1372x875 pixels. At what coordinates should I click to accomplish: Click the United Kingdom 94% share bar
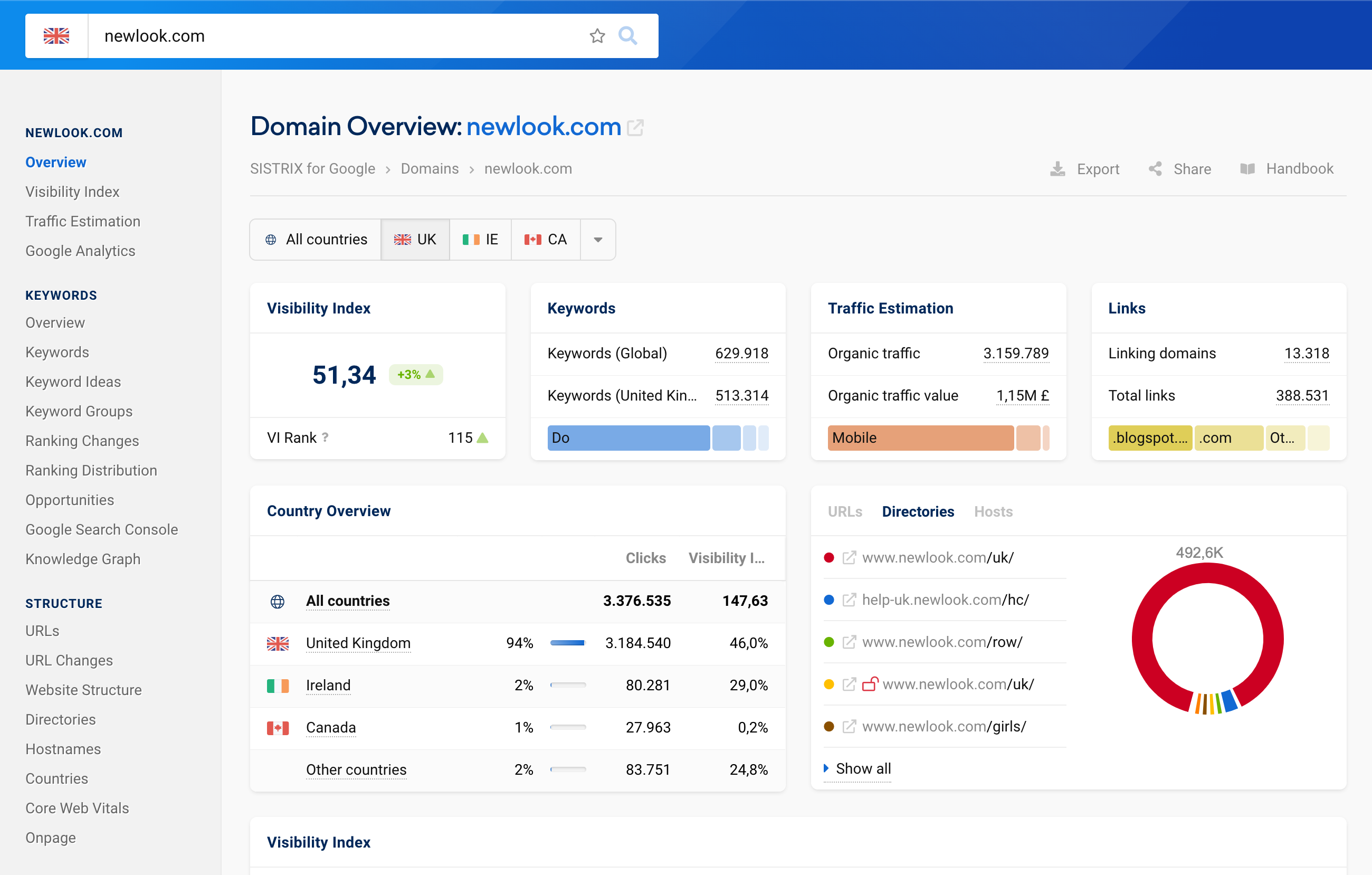pyautogui.click(x=567, y=643)
